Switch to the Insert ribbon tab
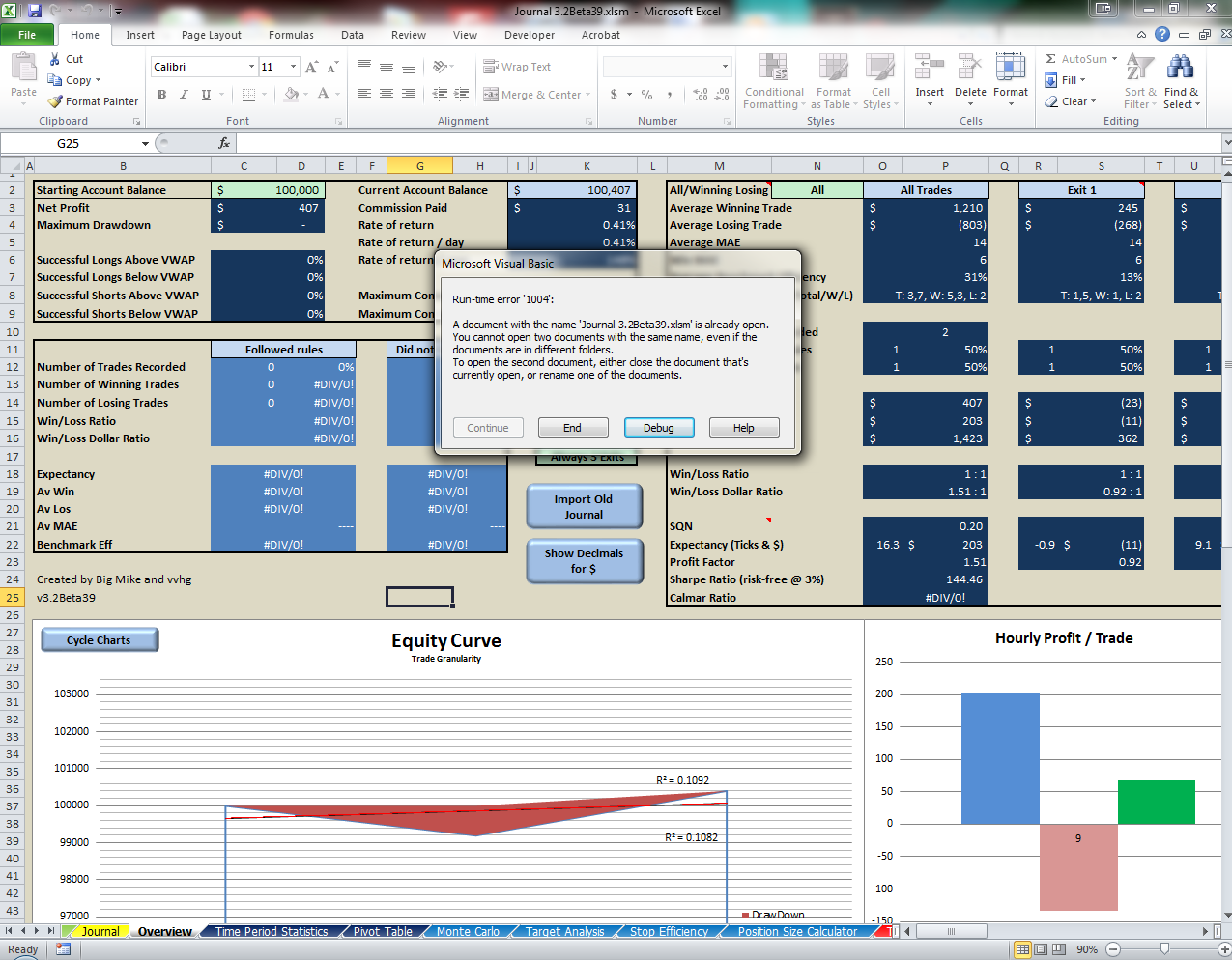 140,35
